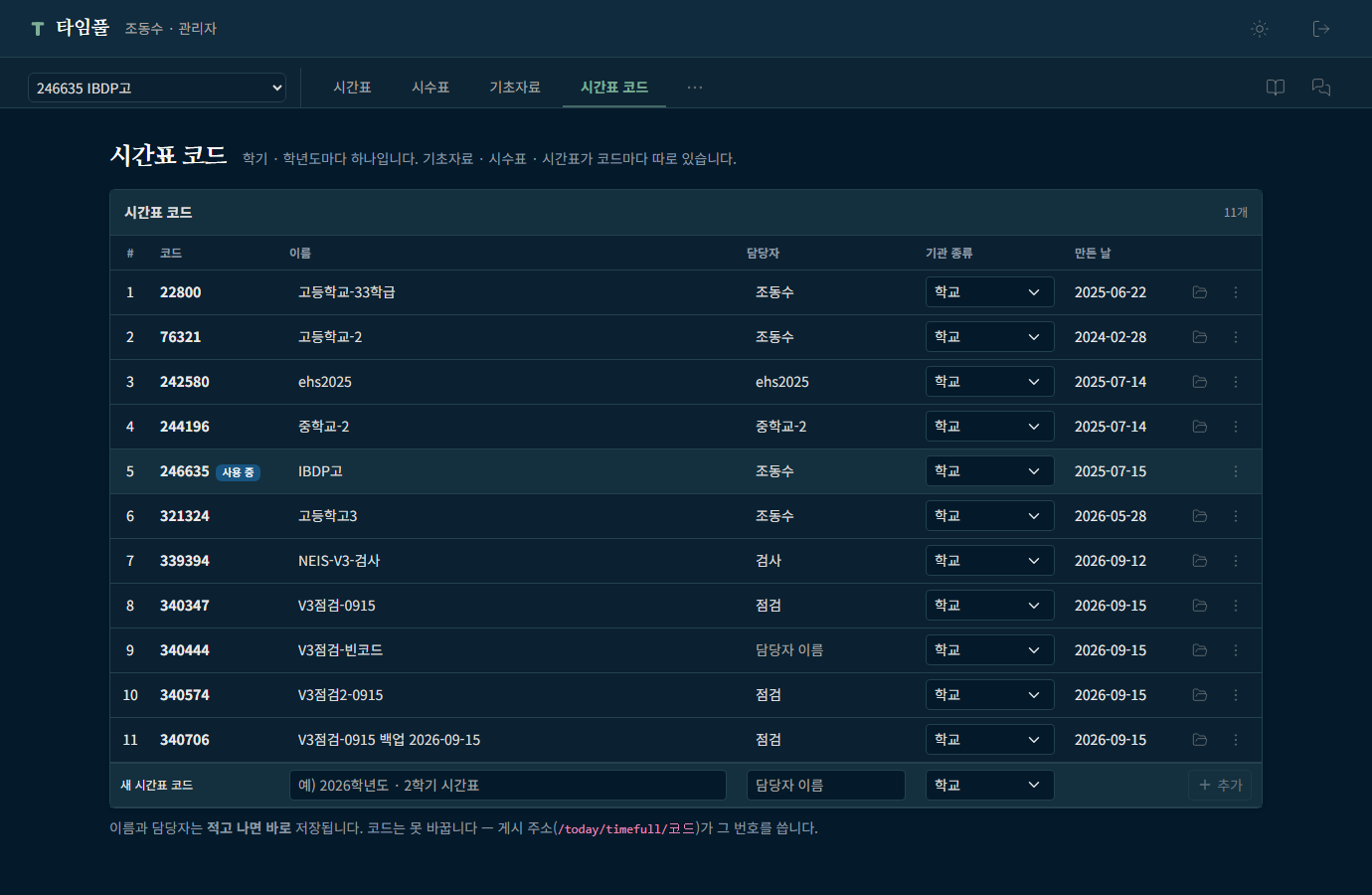The image size is (1372, 895).
Task: Click 담당자 field ehs2025
Action: click(x=826, y=382)
